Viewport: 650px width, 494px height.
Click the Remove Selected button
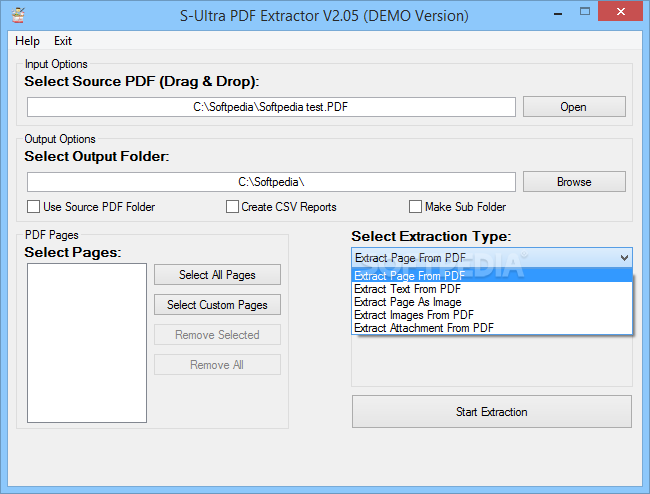(217, 334)
